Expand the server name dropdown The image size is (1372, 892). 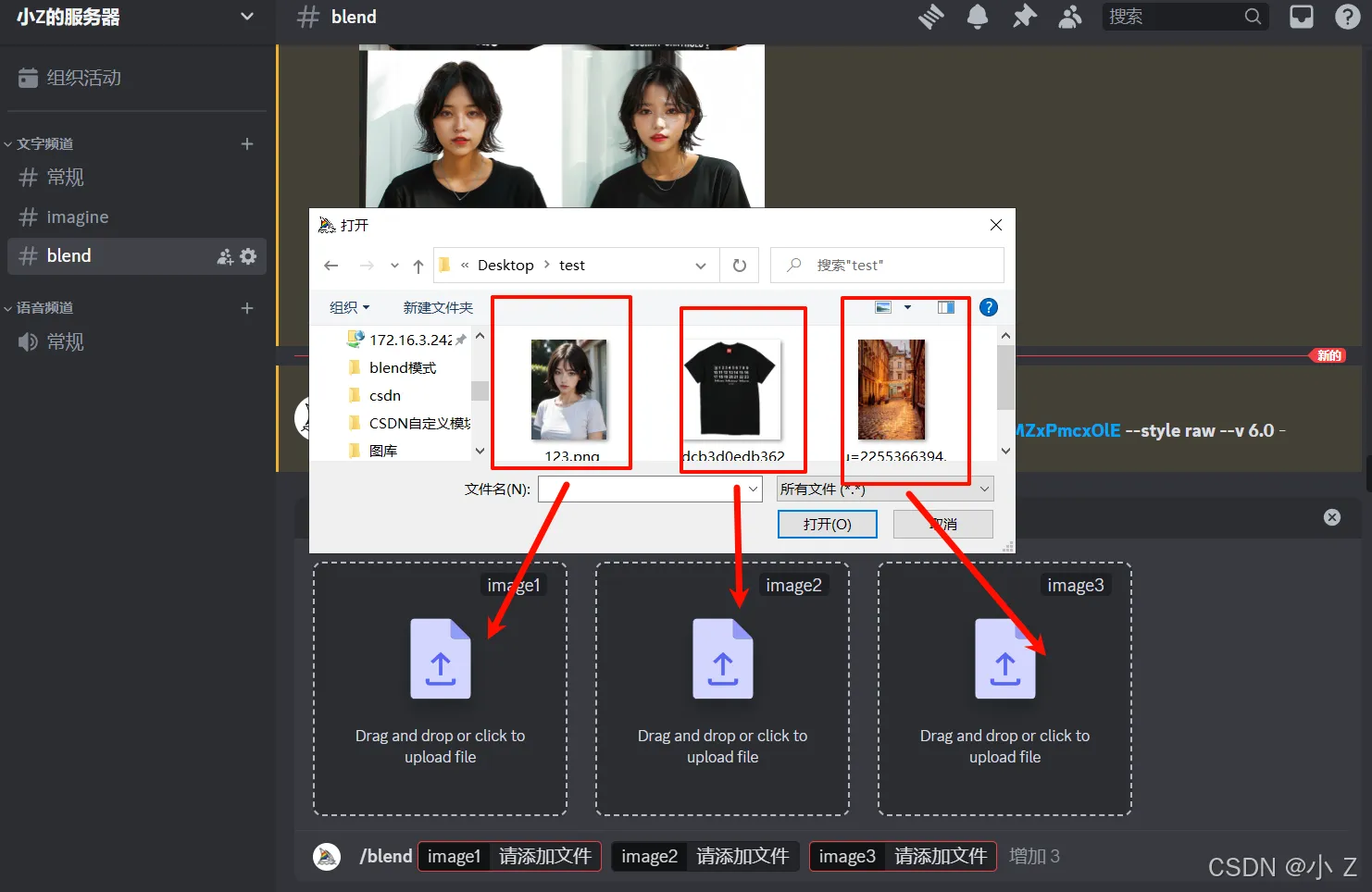[x=246, y=17]
